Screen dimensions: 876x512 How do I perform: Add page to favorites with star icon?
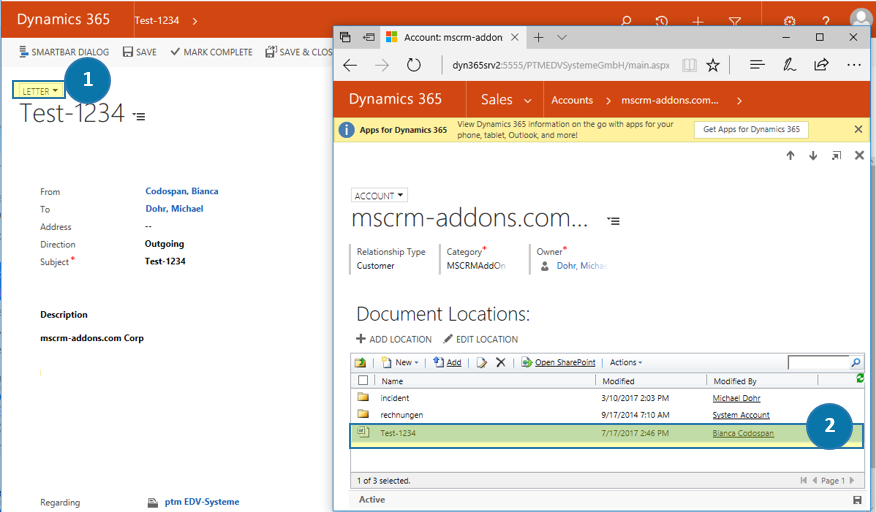pyautogui.click(x=713, y=65)
